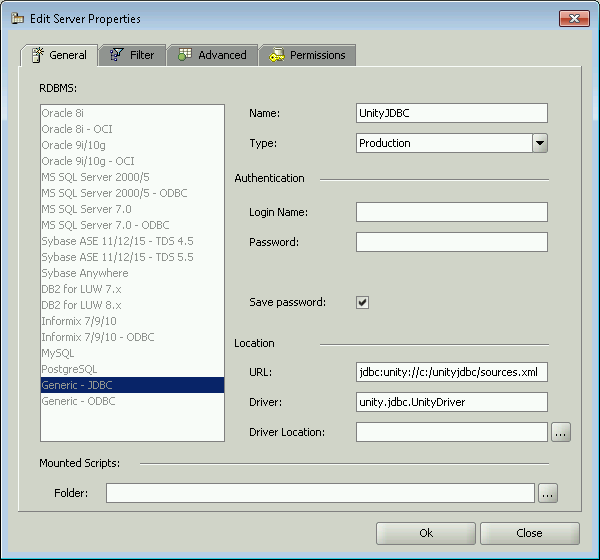
Task: Click the Ok button
Action: pyautogui.click(x=426, y=533)
